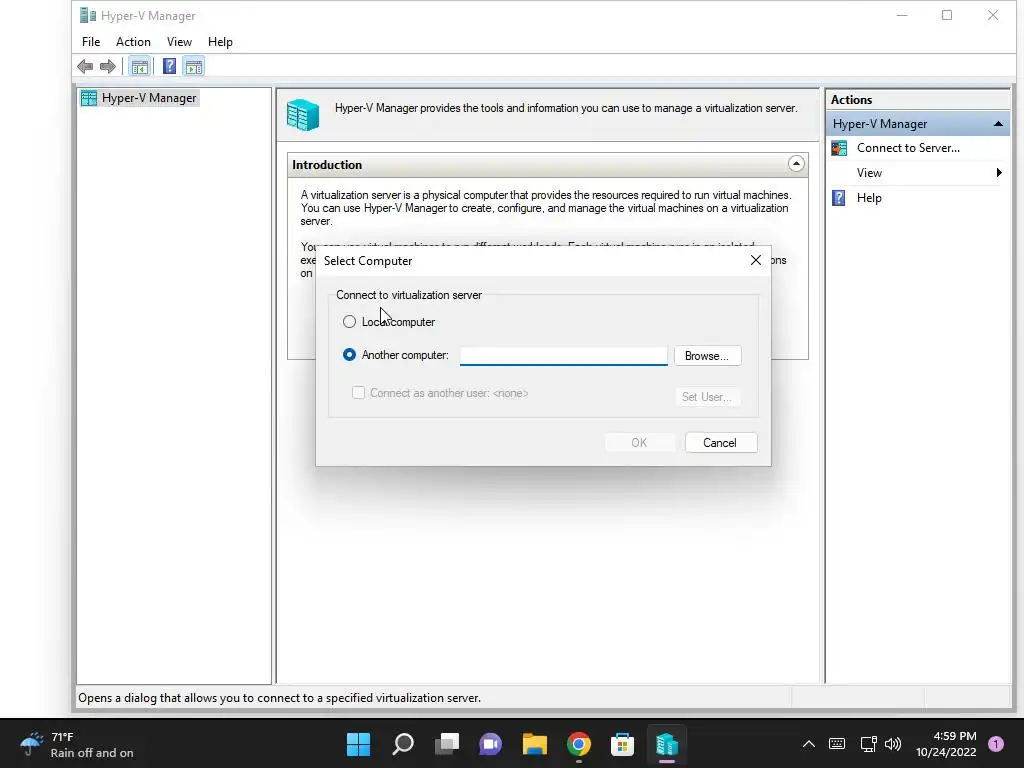Click the Forward arrow toolbar icon
Screen dimensions: 1024x768
coord(108,67)
